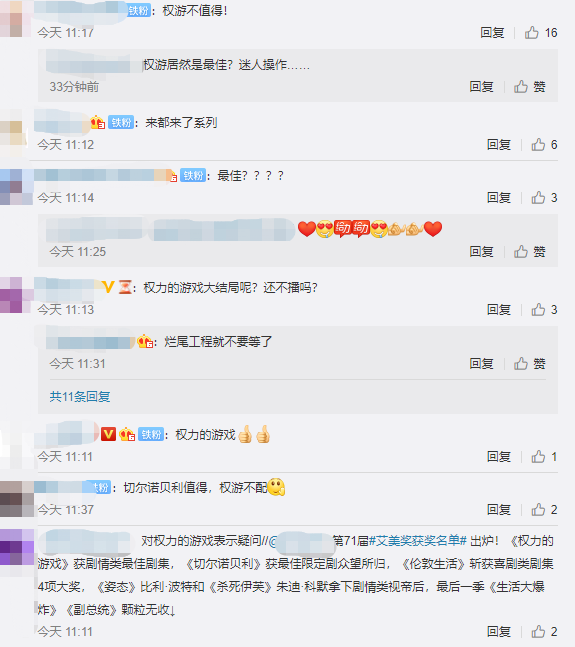Reply to the '来都来了系列' comment

click(x=499, y=144)
